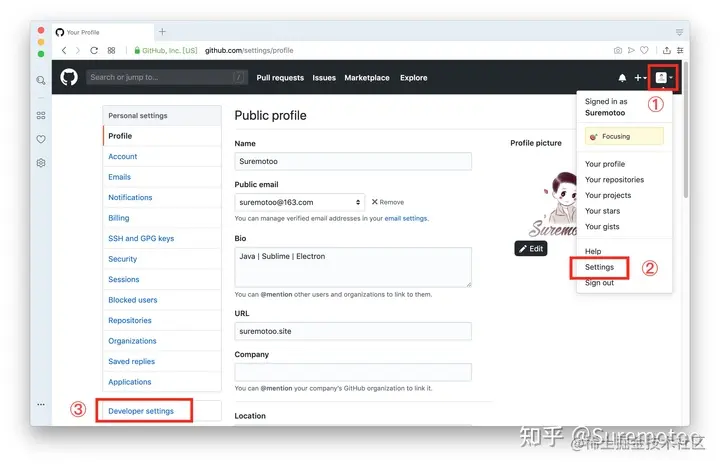
Task: Click the Focusing status in user menu
Action: (x=624, y=136)
